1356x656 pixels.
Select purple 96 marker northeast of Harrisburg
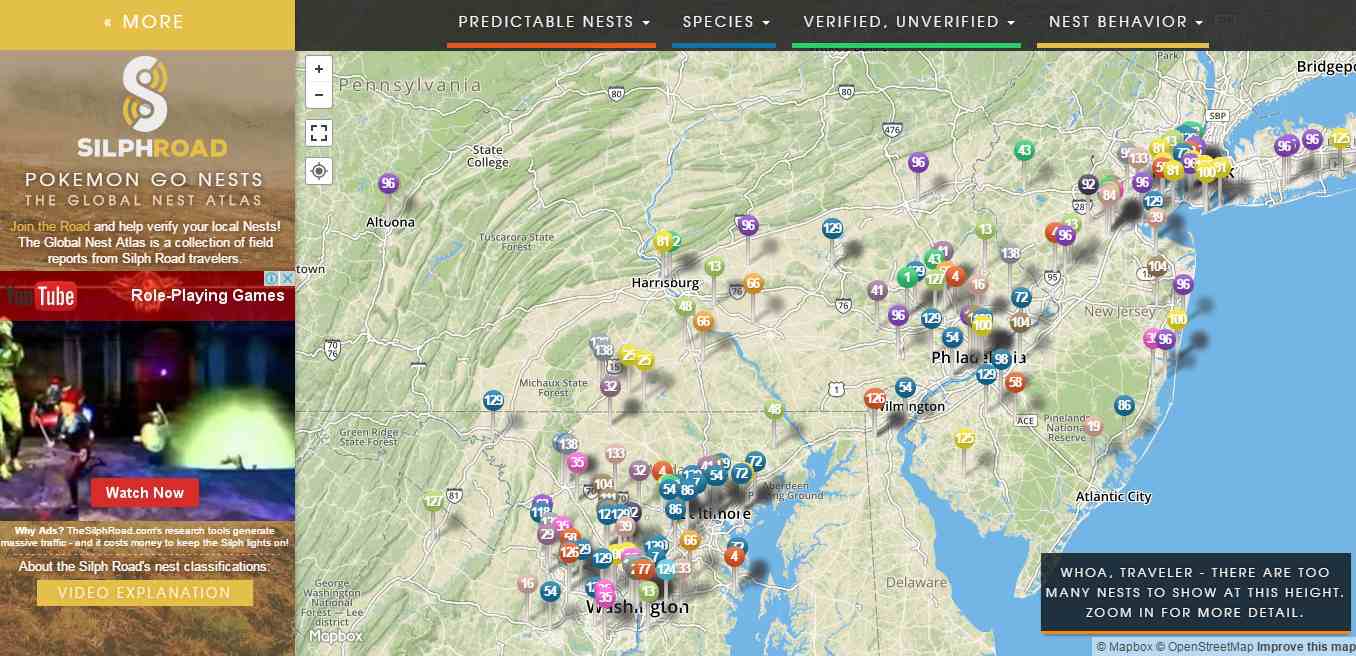click(x=748, y=226)
